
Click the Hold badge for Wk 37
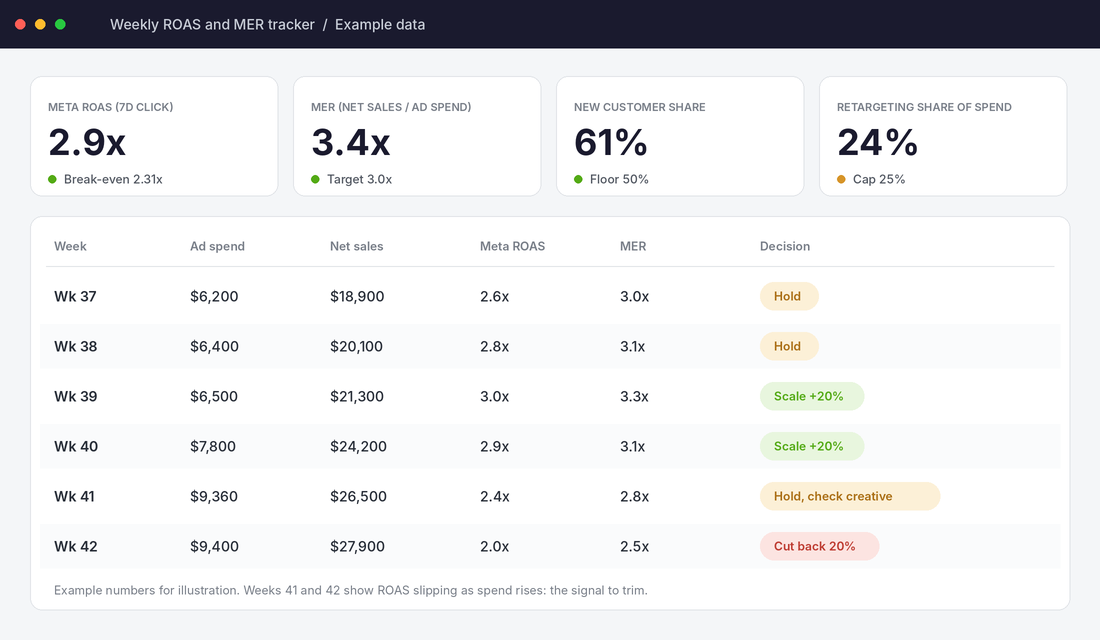pyautogui.click(x=789, y=296)
